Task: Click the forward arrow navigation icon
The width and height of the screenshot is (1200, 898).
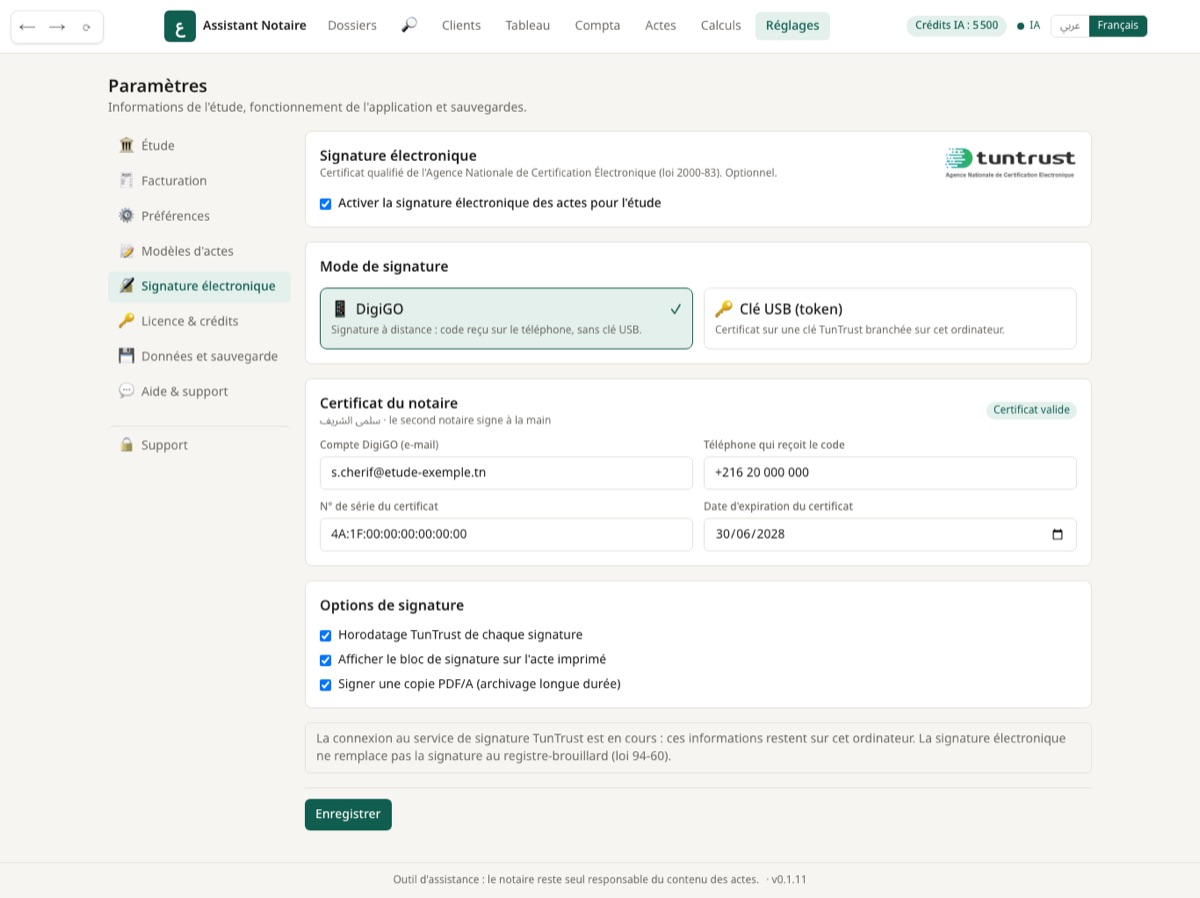Action: 57,27
